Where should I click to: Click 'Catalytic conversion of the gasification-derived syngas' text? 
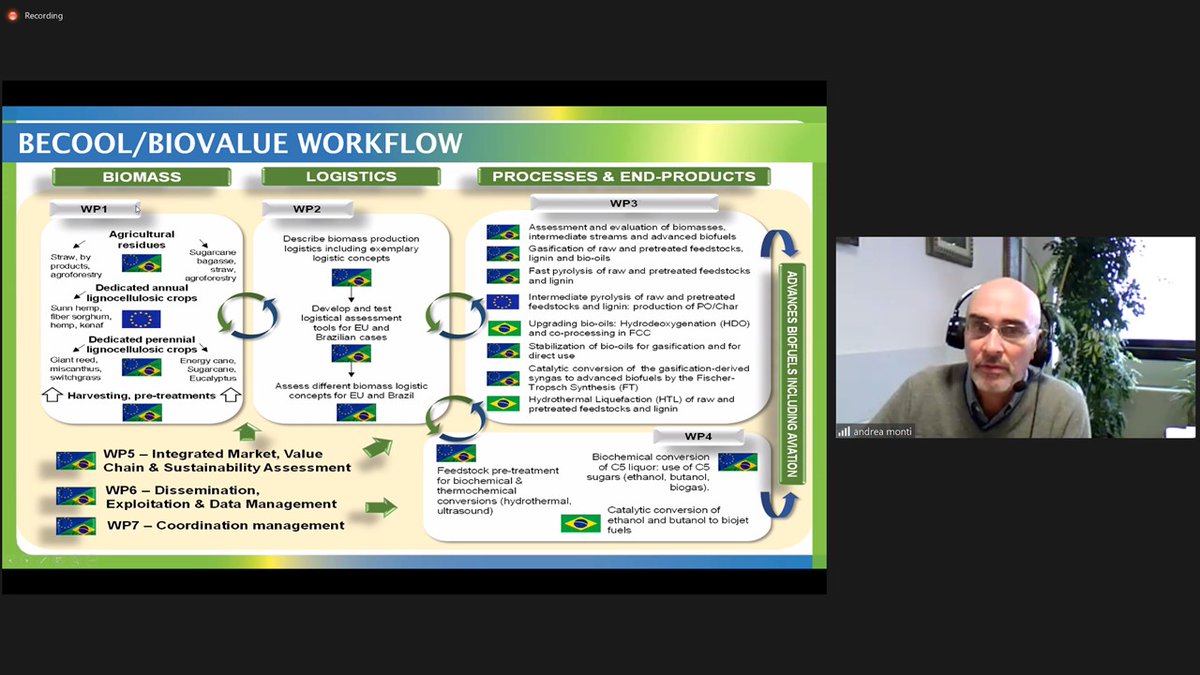(x=639, y=378)
